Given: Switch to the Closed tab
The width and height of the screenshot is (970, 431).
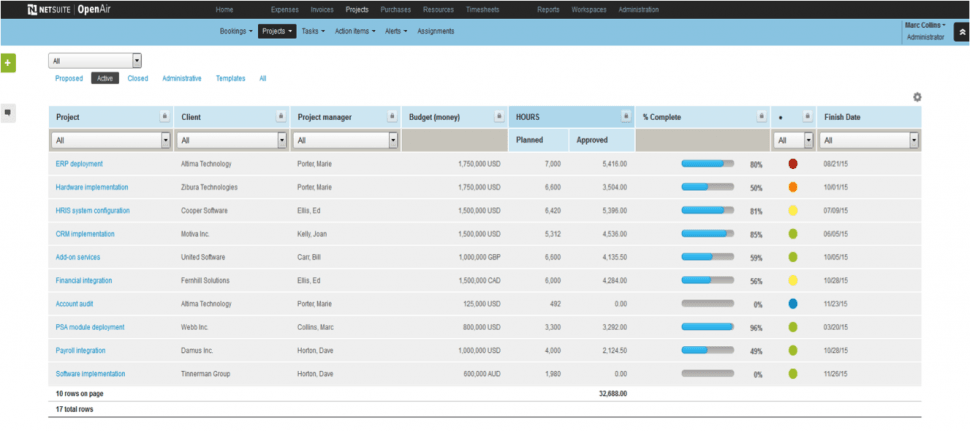Looking at the screenshot, I should click(x=138, y=79).
